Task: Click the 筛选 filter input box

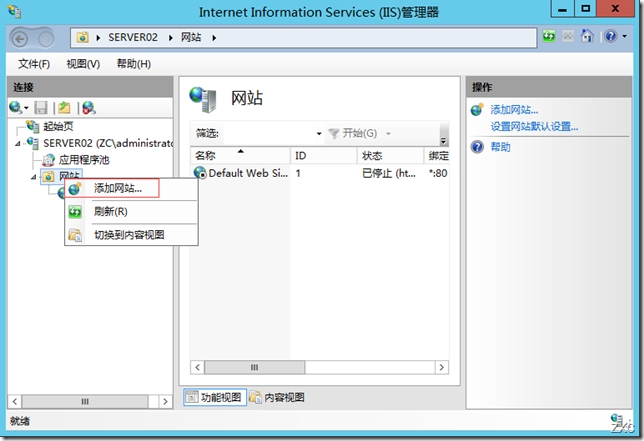Action: tap(269, 133)
